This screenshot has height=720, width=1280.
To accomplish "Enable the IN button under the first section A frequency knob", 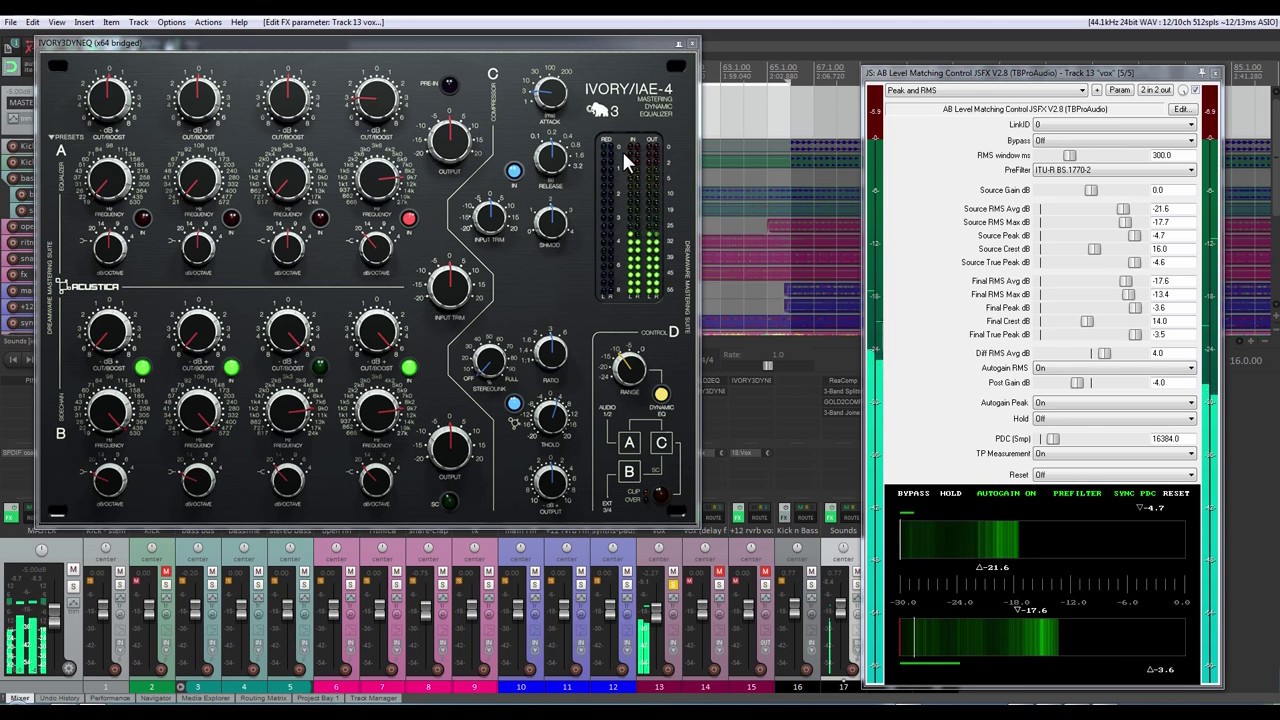I will (143, 218).
